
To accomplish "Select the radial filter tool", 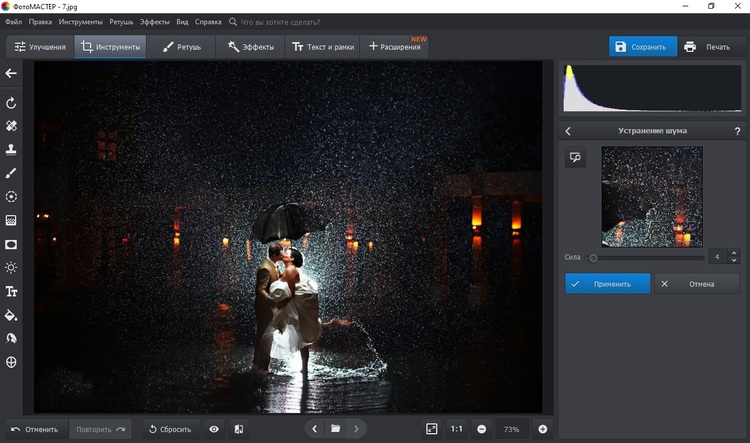I will point(12,197).
